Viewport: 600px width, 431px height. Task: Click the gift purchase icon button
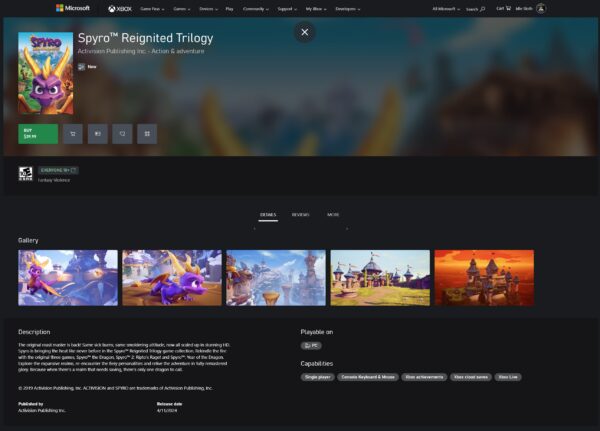(x=98, y=132)
